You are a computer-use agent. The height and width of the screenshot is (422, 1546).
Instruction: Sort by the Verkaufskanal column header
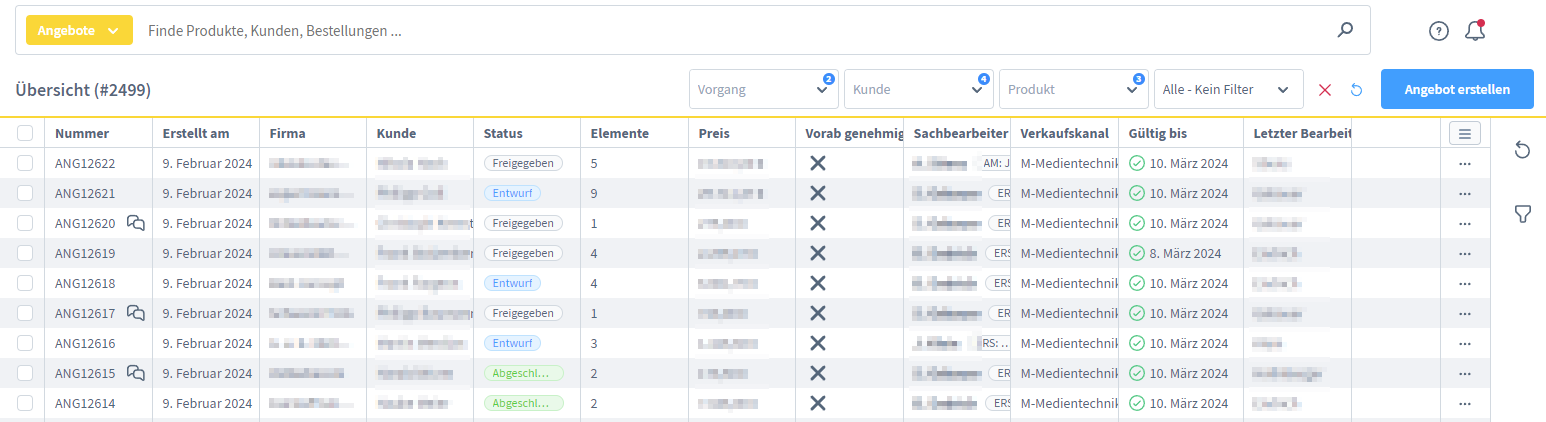point(1064,133)
